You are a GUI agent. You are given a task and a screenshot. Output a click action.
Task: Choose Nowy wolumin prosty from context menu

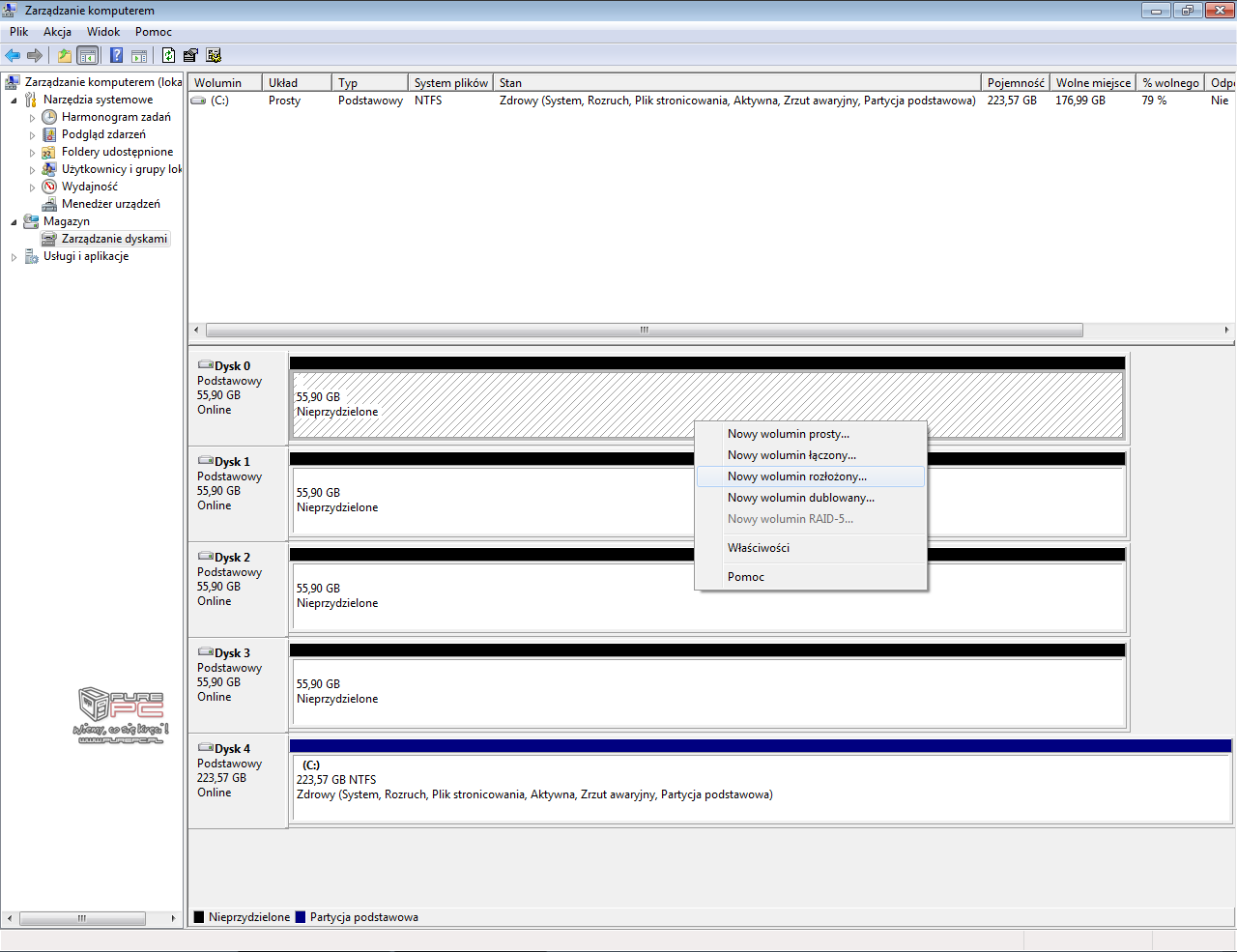810,434
